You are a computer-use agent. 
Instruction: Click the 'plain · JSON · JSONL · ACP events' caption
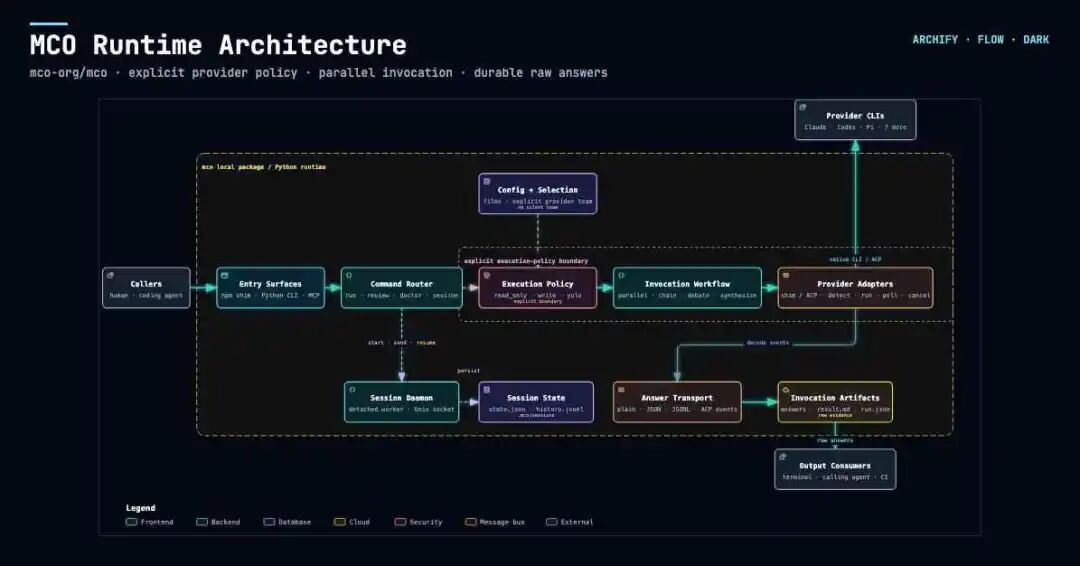coord(676,410)
